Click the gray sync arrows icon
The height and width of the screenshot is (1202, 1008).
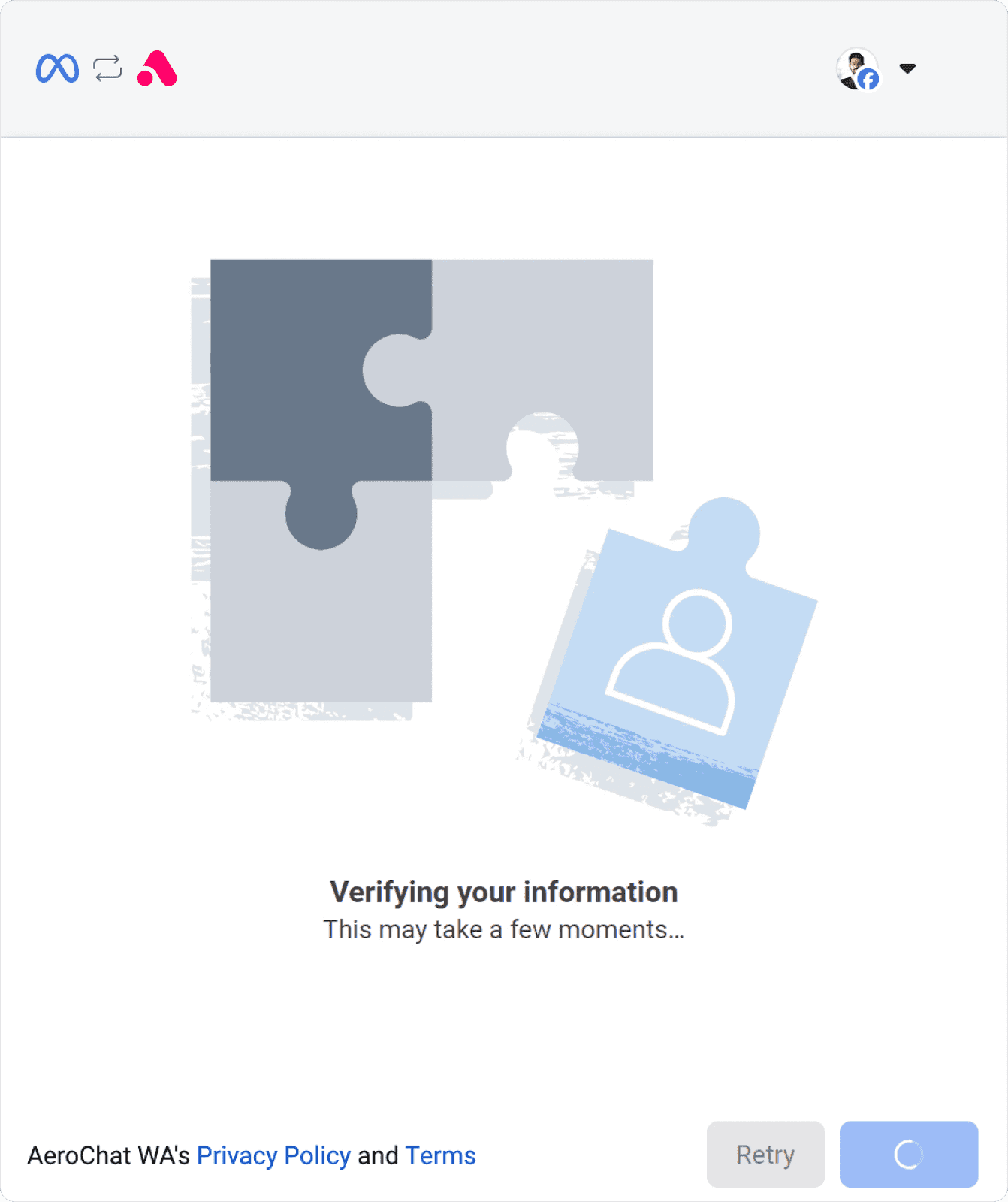tap(107, 68)
